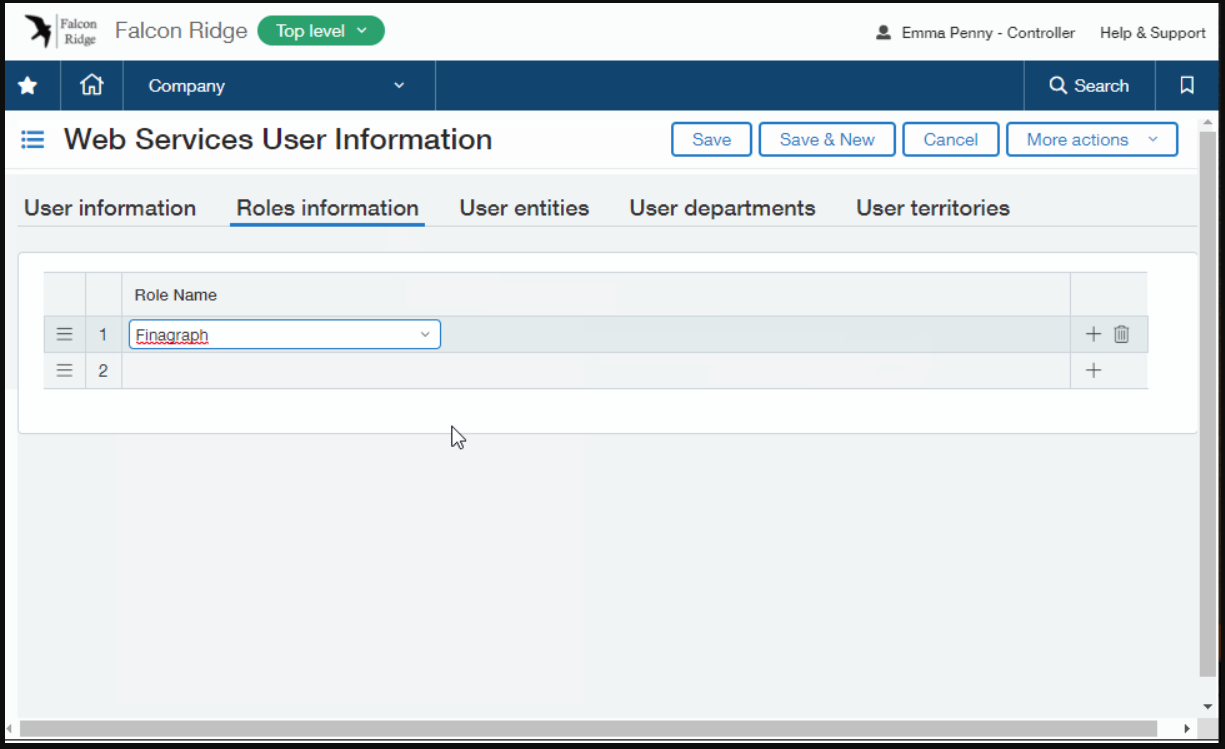Click the favorites star icon
This screenshot has height=749, width=1225.
[28, 86]
